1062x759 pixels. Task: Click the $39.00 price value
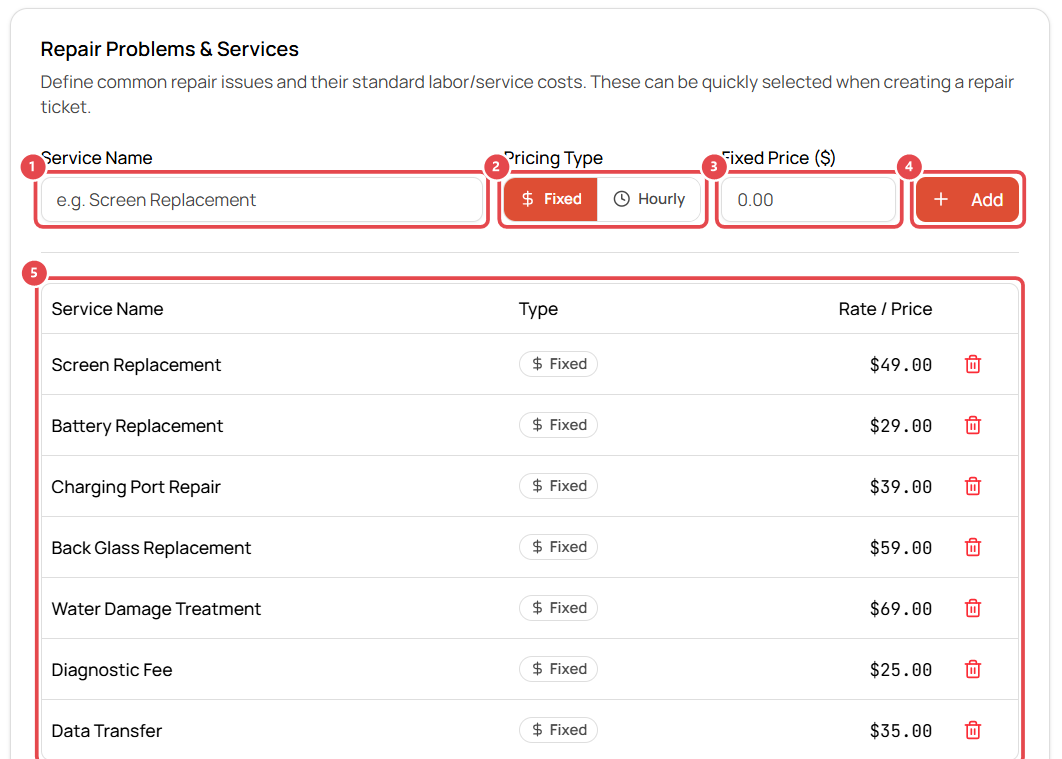[x=901, y=487]
